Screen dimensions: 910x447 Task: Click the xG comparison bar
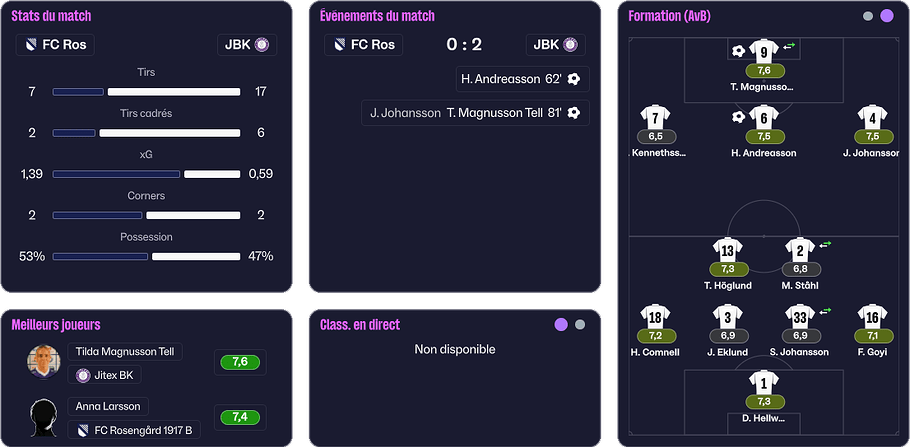146,174
